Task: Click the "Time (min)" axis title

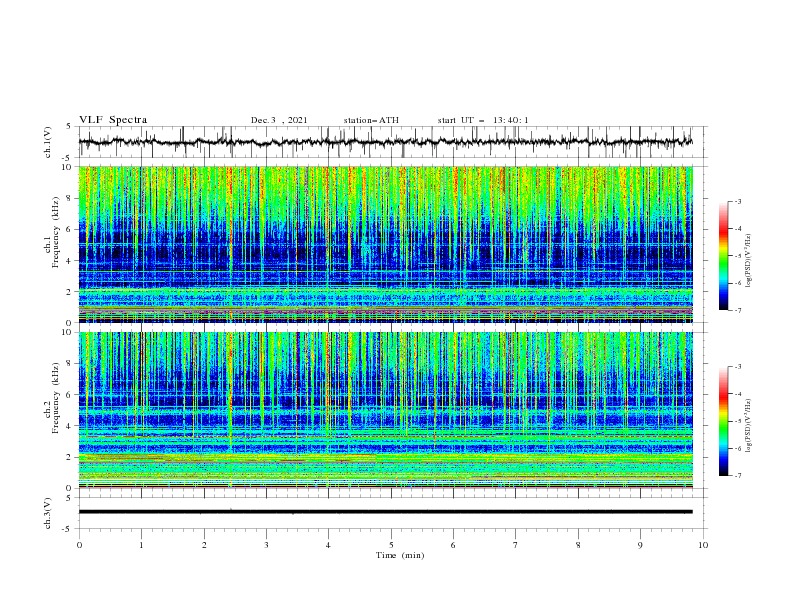Action: coord(400,555)
